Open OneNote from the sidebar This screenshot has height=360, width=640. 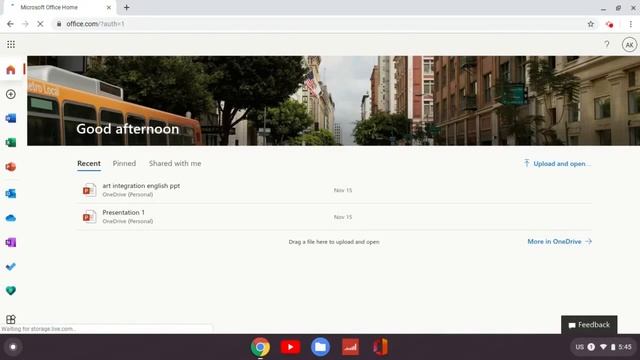pyautogui.click(x=11, y=242)
